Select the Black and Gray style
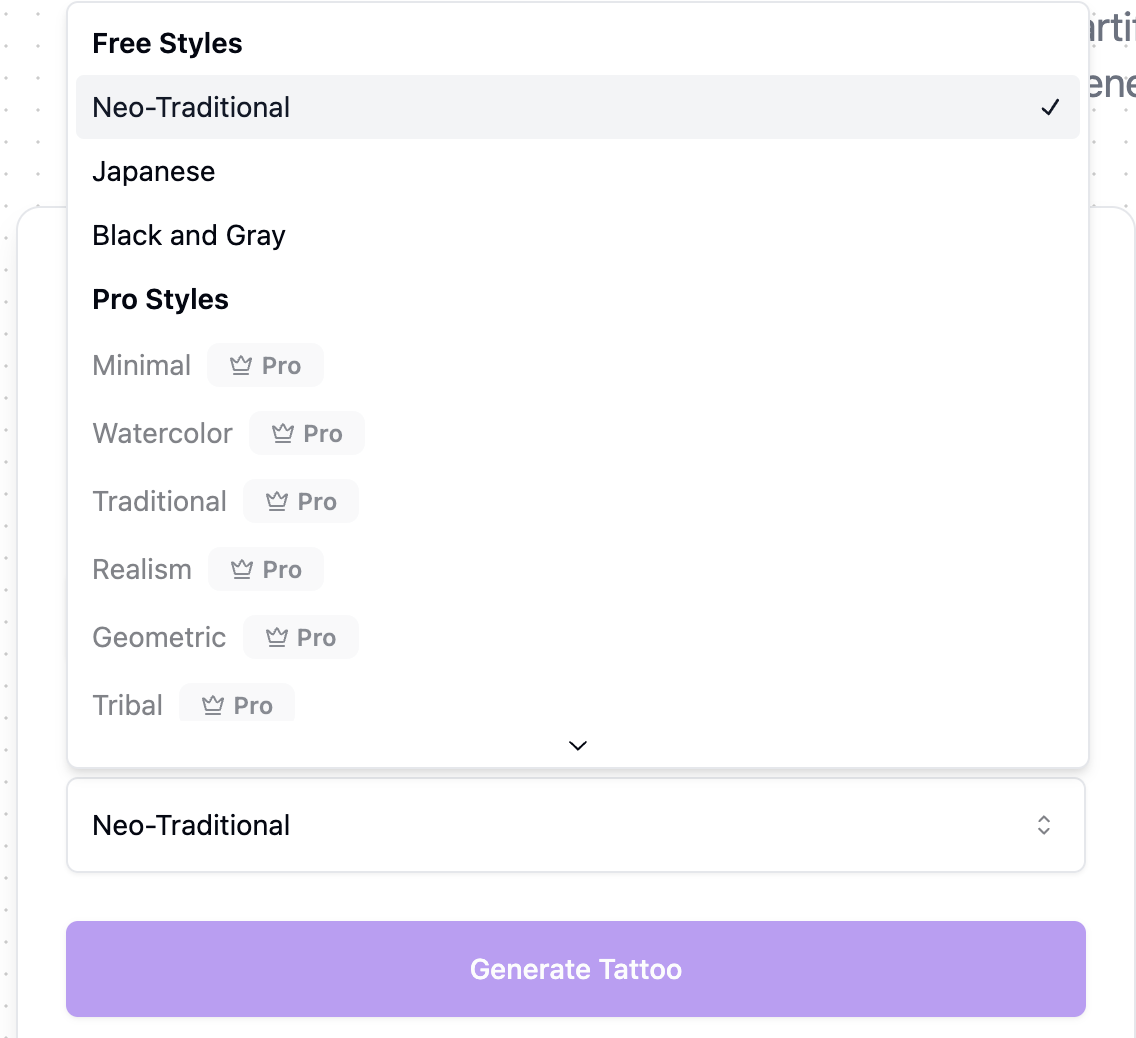The image size is (1136, 1038). coord(189,235)
